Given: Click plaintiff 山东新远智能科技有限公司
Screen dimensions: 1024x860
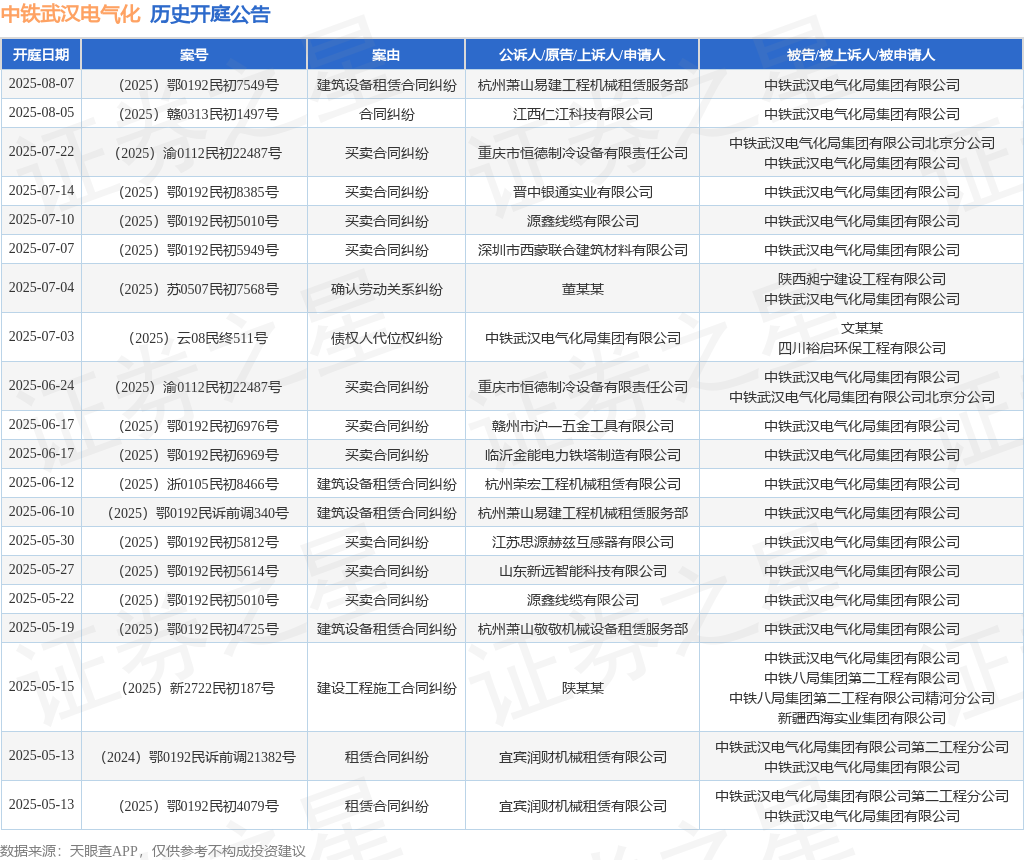Looking at the screenshot, I should pyautogui.click(x=583, y=571).
